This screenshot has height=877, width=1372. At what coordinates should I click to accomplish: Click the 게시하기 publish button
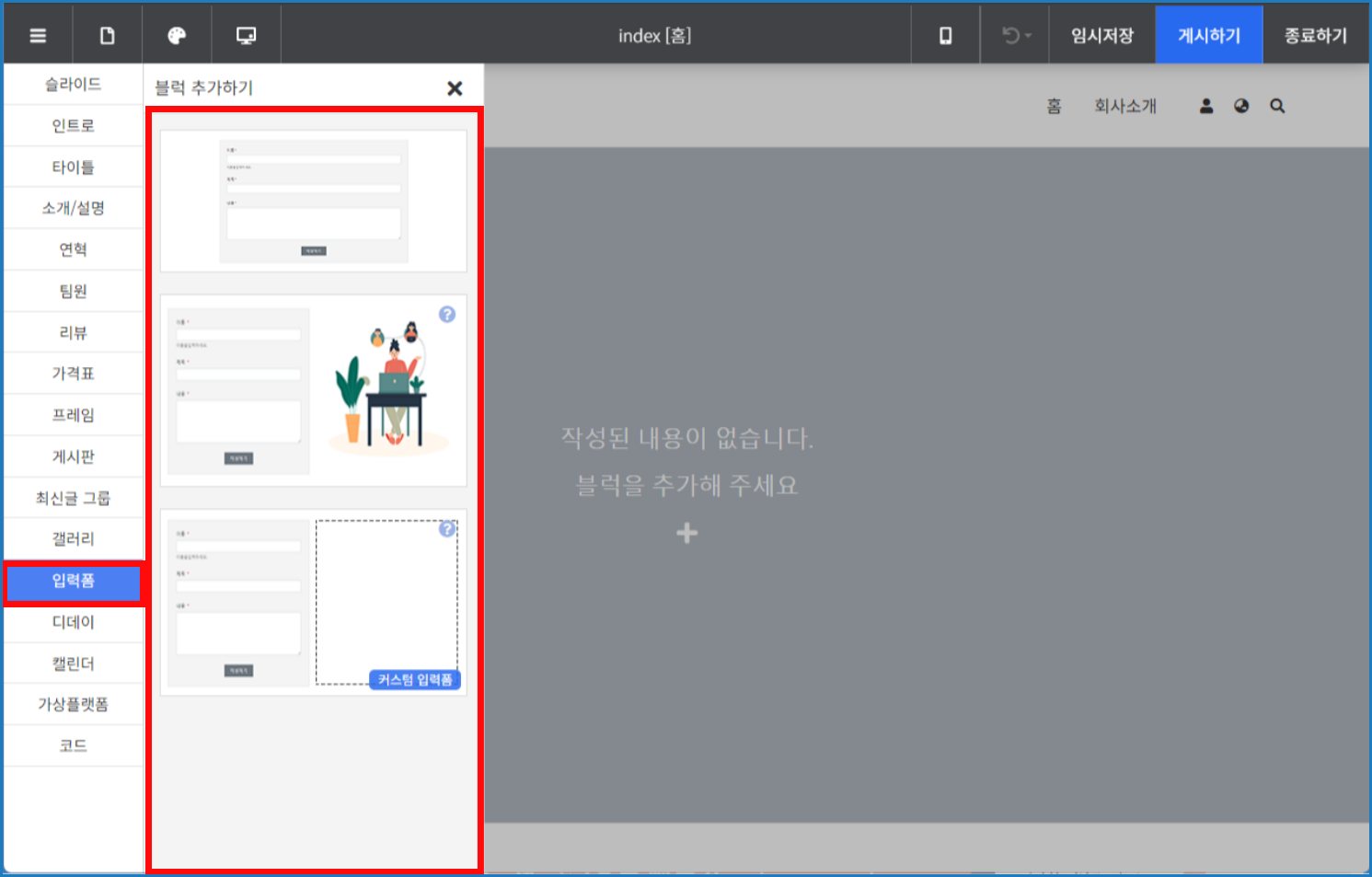1208,34
